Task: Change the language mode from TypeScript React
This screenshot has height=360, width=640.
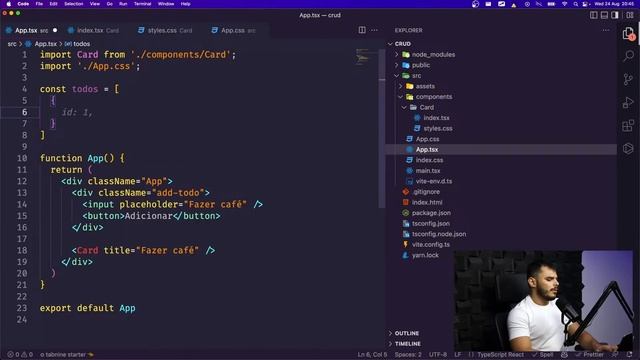Action: tap(500, 355)
